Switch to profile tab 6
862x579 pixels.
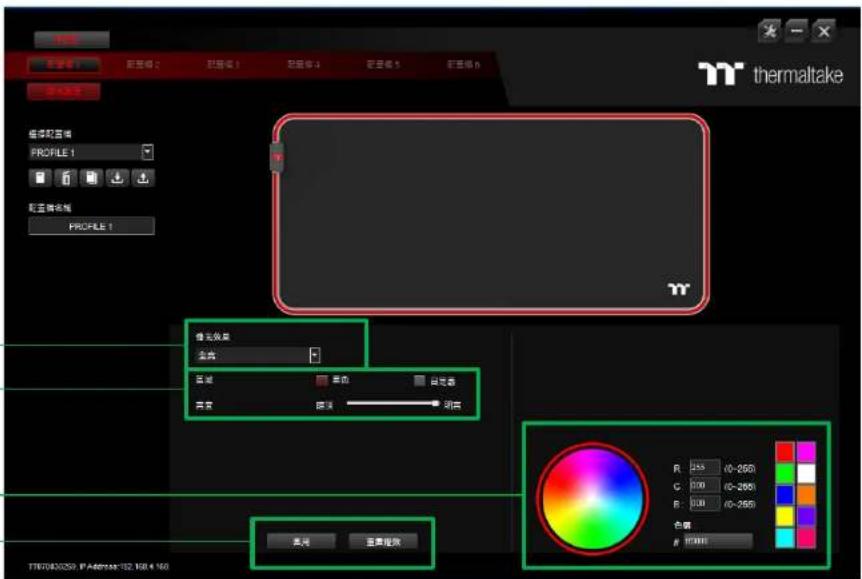coord(463,65)
